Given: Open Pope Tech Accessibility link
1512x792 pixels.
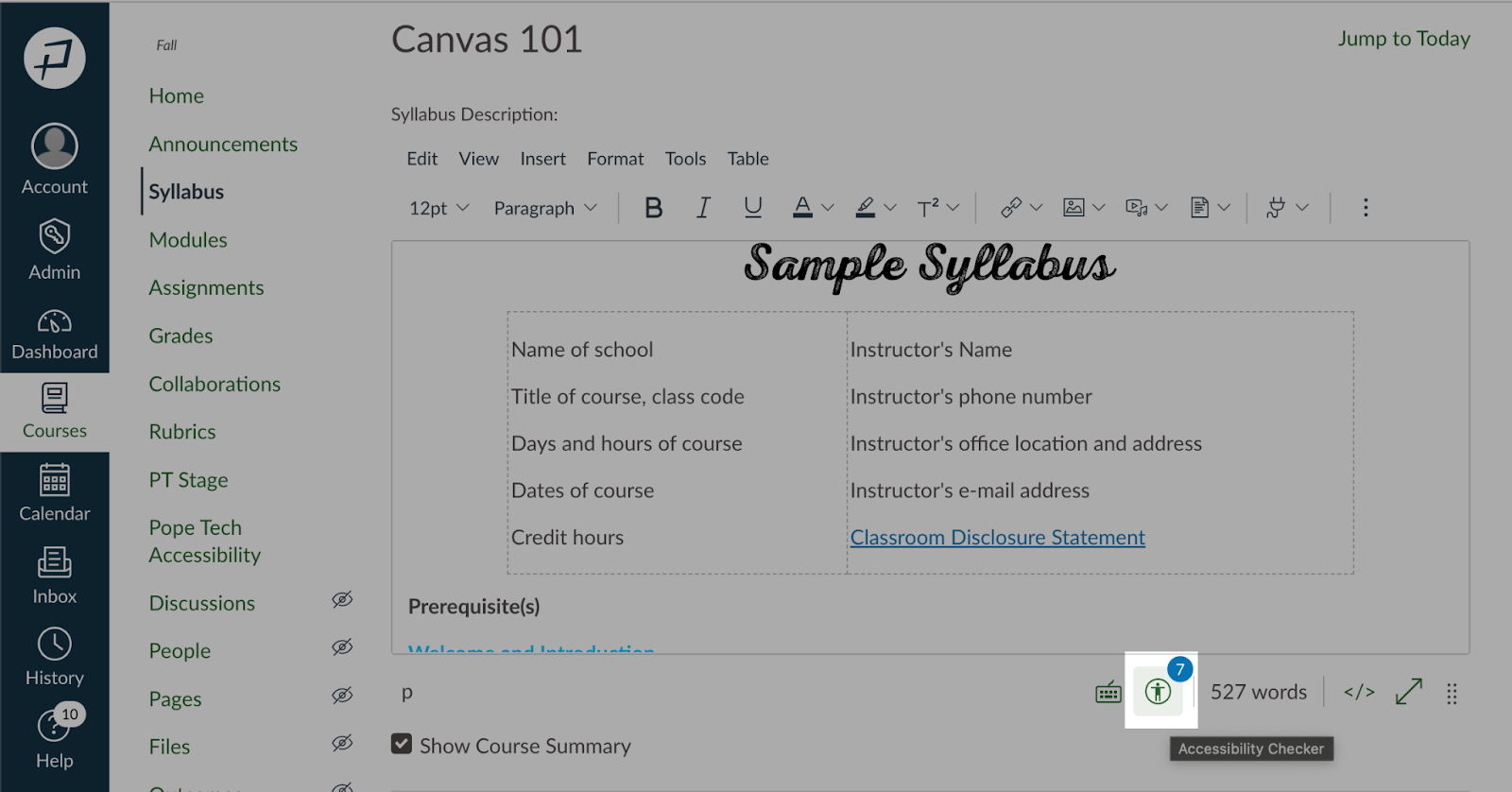Looking at the screenshot, I should click(x=205, y=542).
